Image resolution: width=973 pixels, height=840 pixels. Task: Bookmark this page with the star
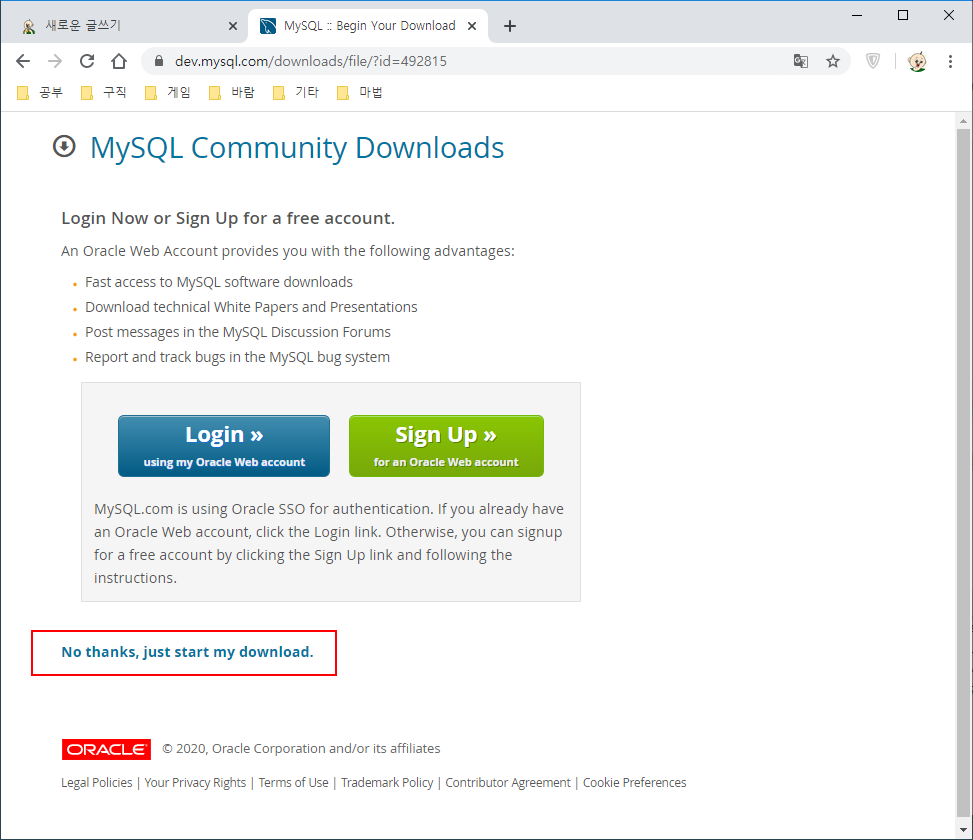833,61
